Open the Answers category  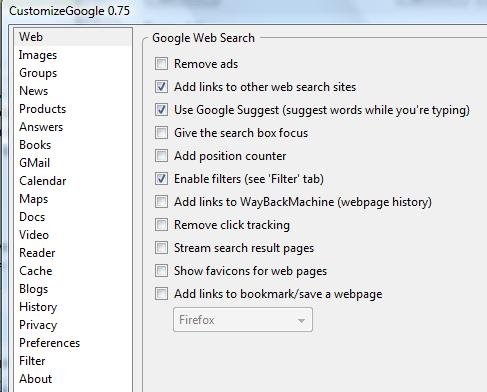[73, 127]
